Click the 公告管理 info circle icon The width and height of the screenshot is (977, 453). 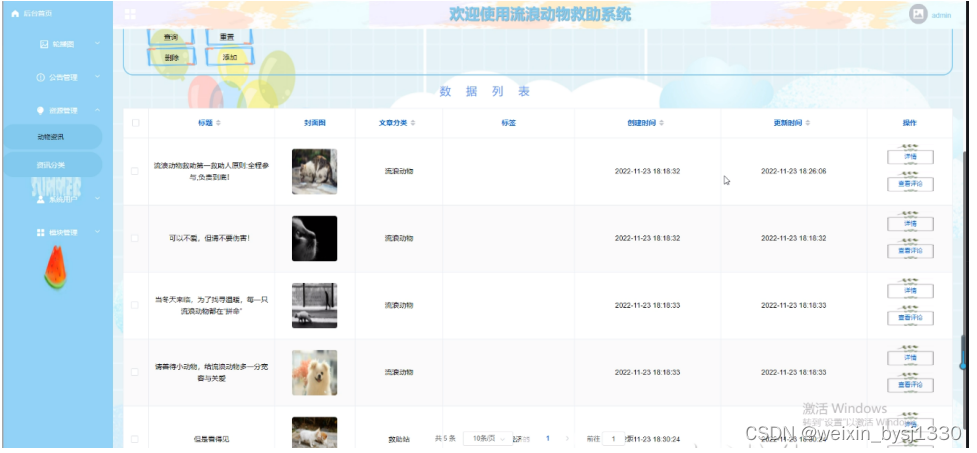(x=41, y=77)
